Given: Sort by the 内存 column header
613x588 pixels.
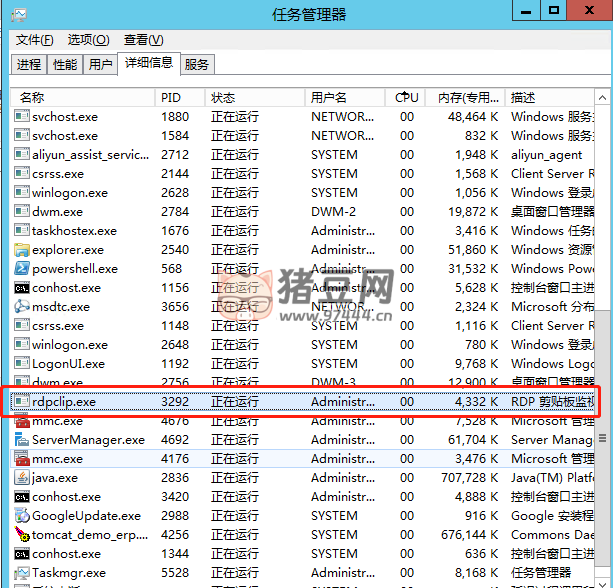Looking at the screenshot, I should (463, 98).
